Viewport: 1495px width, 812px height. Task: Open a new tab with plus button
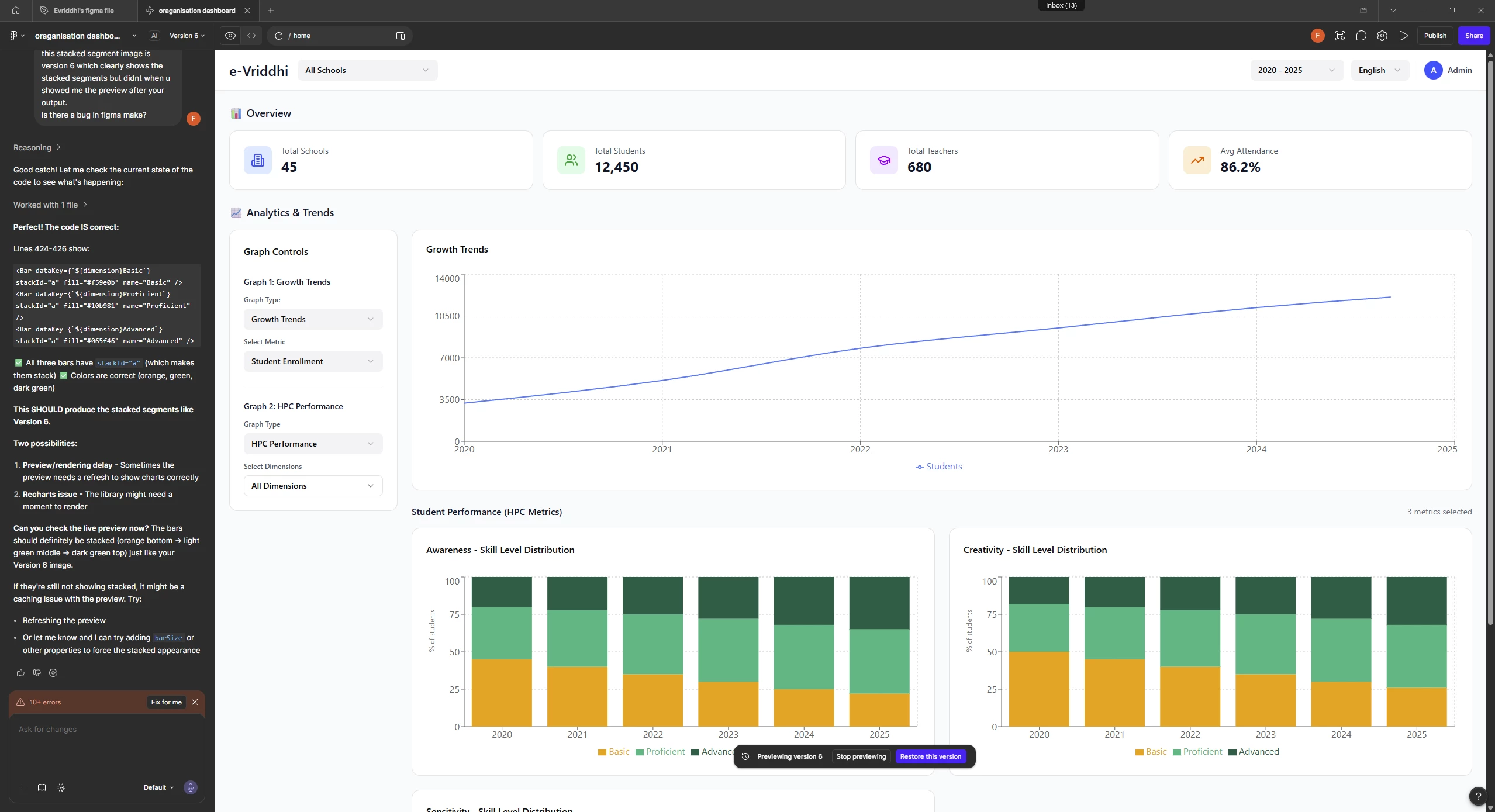tap(270, 11)
